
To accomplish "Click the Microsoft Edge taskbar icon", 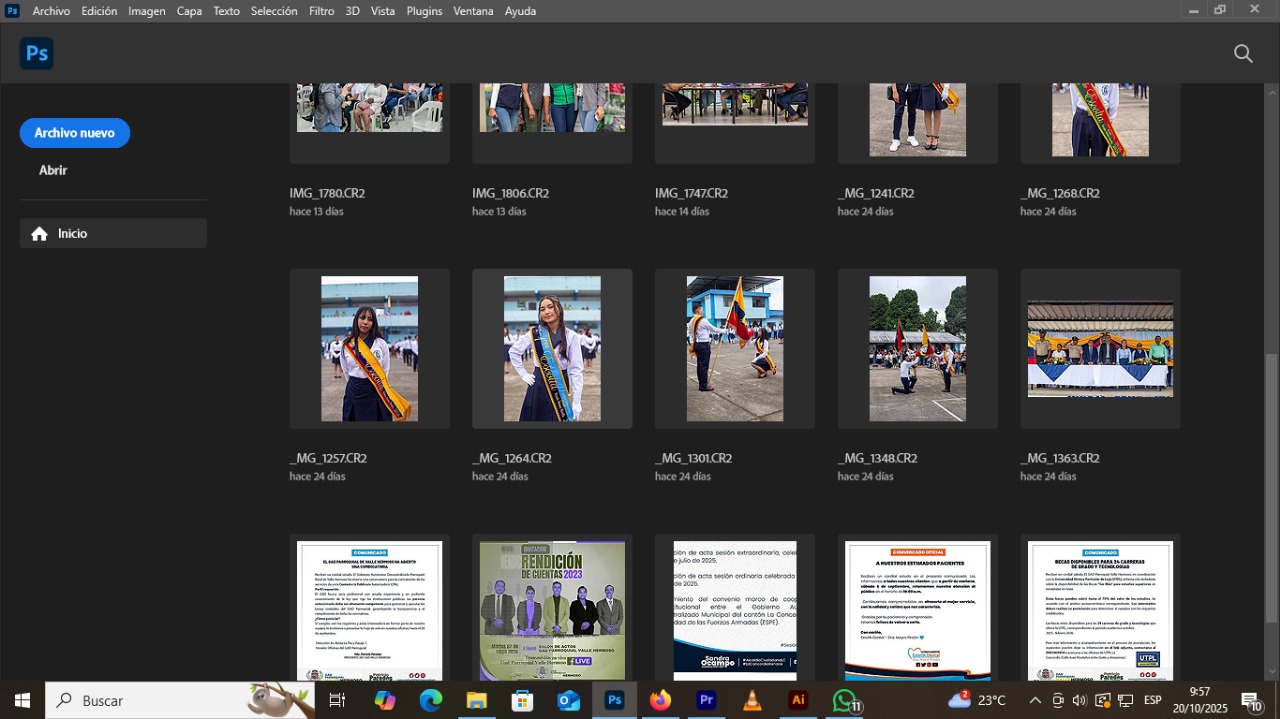I will [430, 700].
